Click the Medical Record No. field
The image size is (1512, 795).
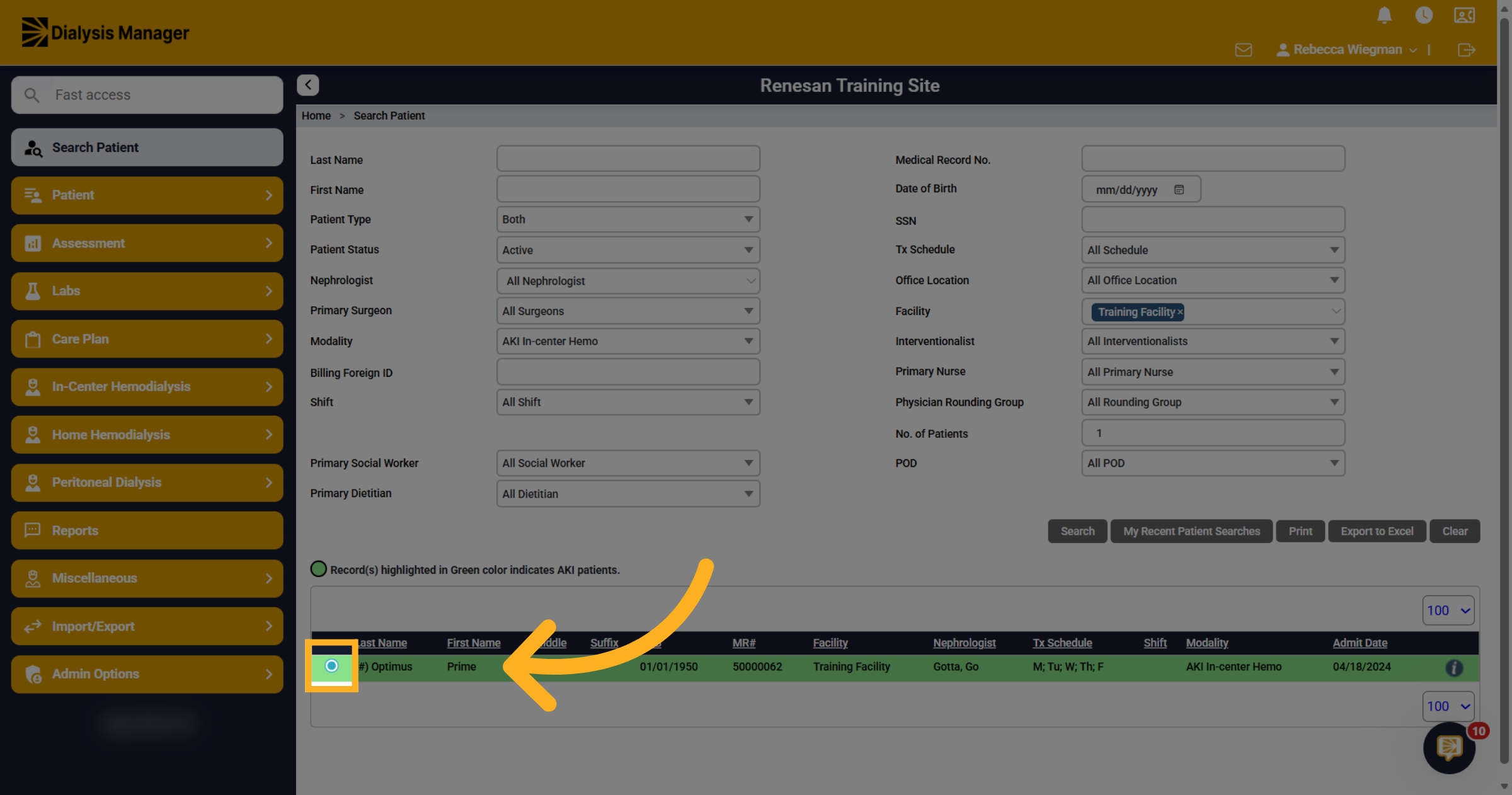[1213, 159]
